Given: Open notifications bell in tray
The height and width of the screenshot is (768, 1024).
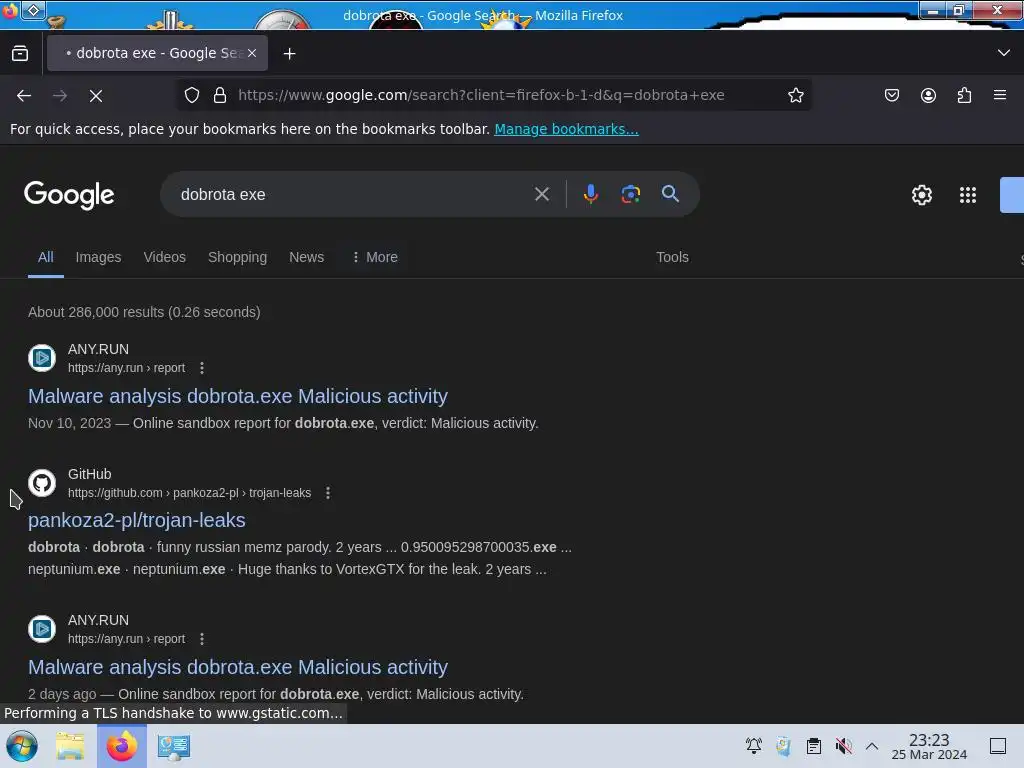Looking at the screenshot, I should coord(754,746).
